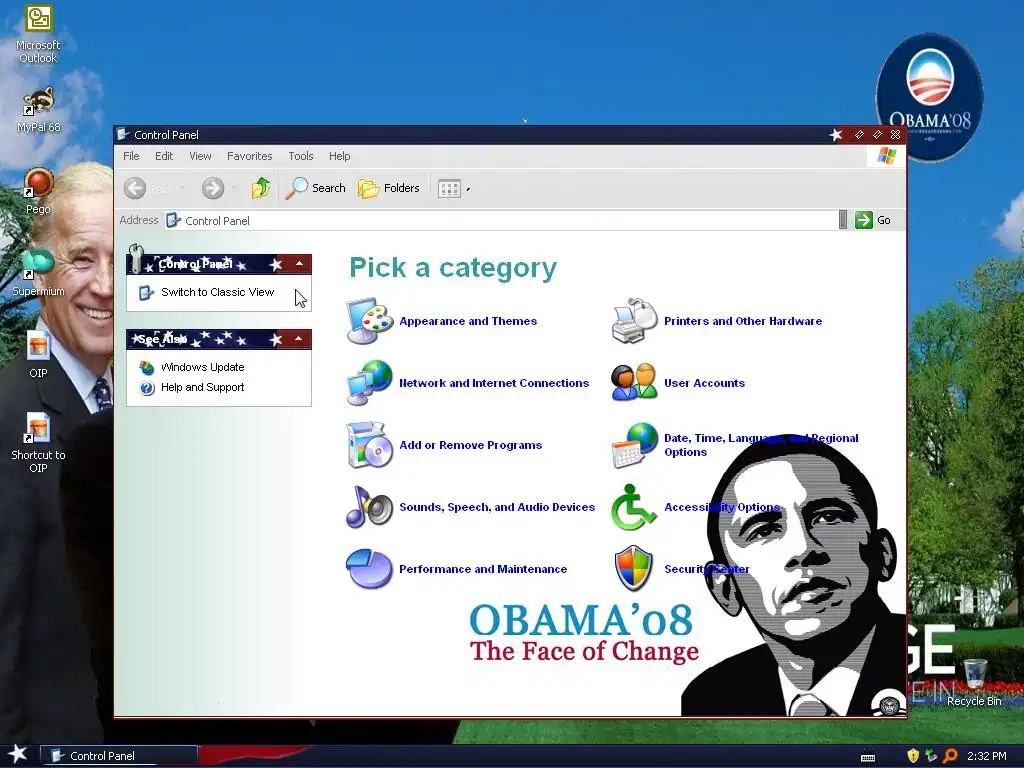Expand the Address bar dropdown

[x=843, y=220]
